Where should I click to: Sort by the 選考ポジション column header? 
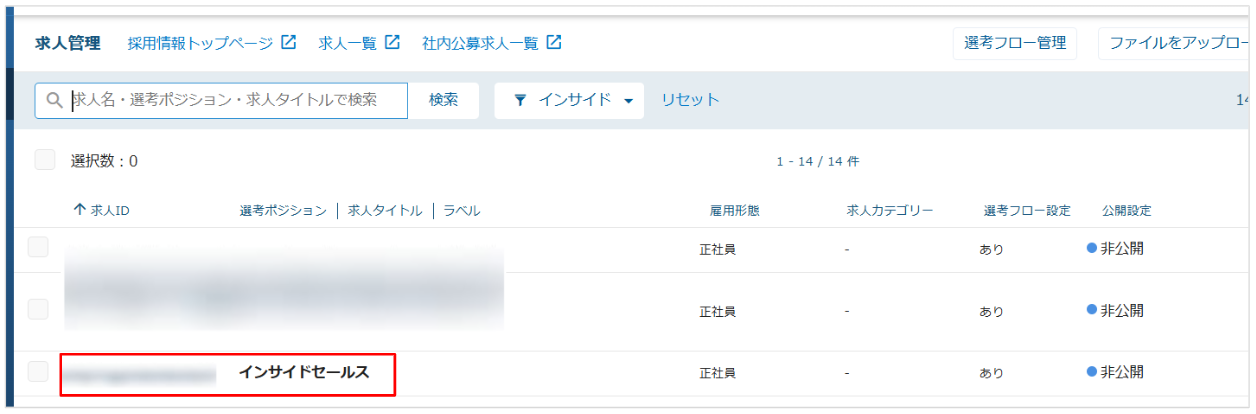(283, 211)
